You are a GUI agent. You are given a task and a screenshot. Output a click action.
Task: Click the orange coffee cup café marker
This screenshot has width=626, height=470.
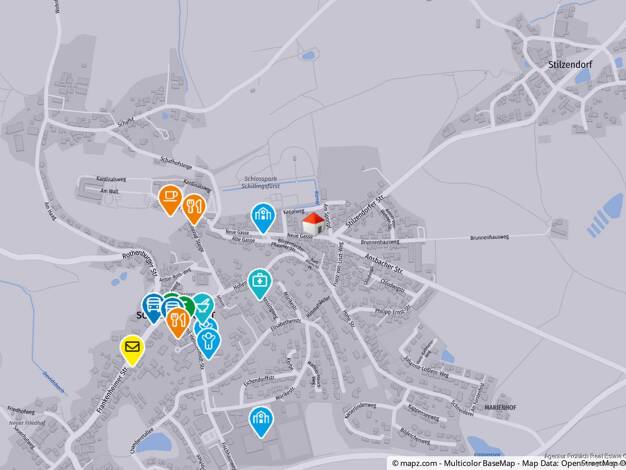(x=170, y=200)
